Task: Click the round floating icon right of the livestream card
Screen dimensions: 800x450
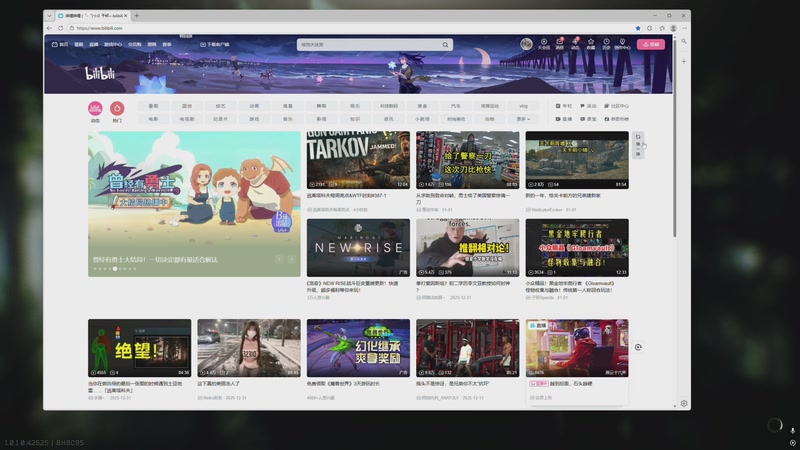Action: pyautogui.click(x=638, y=347)
